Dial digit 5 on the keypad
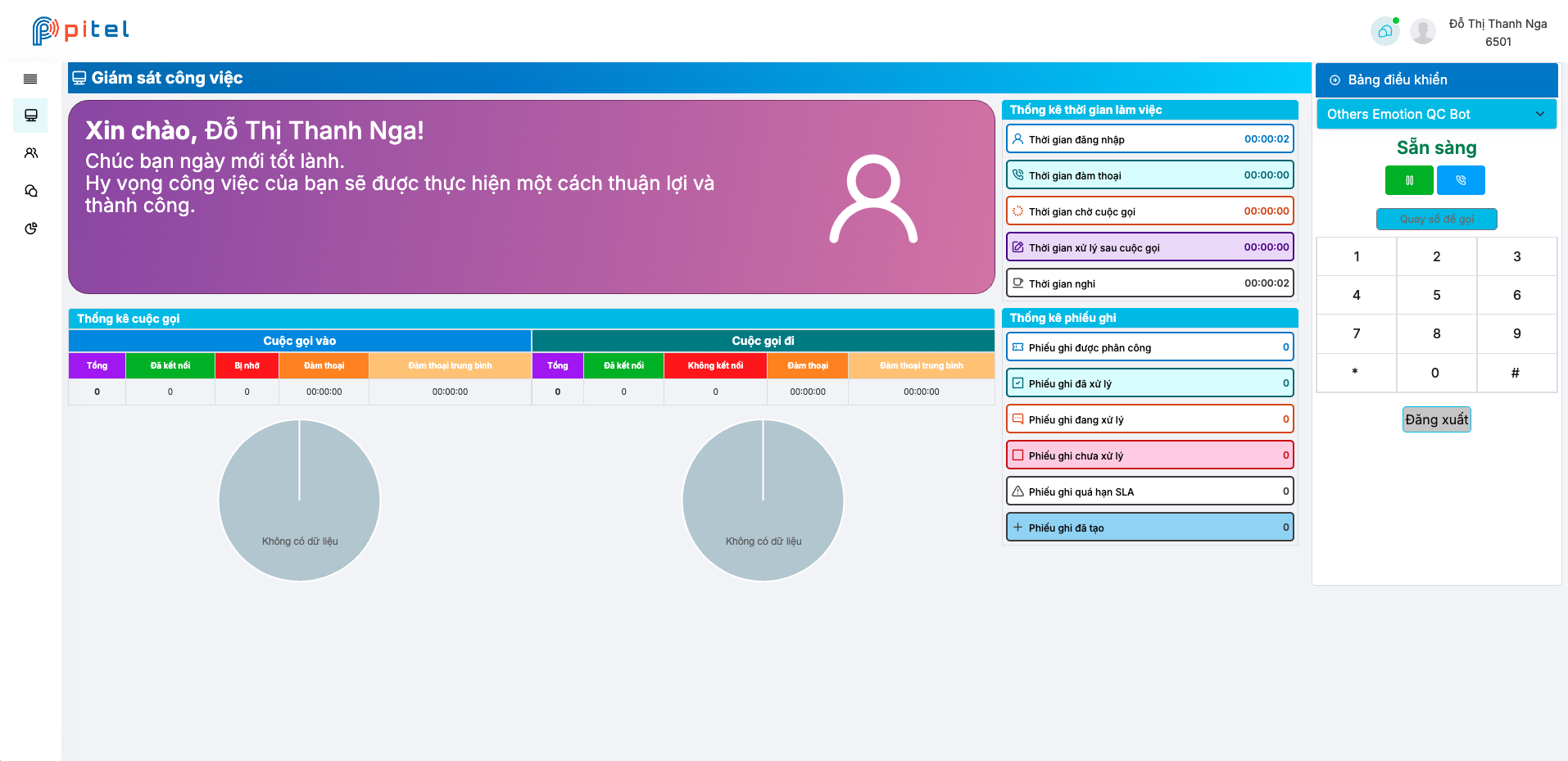1568x761 pixels. pos(1436,295)
